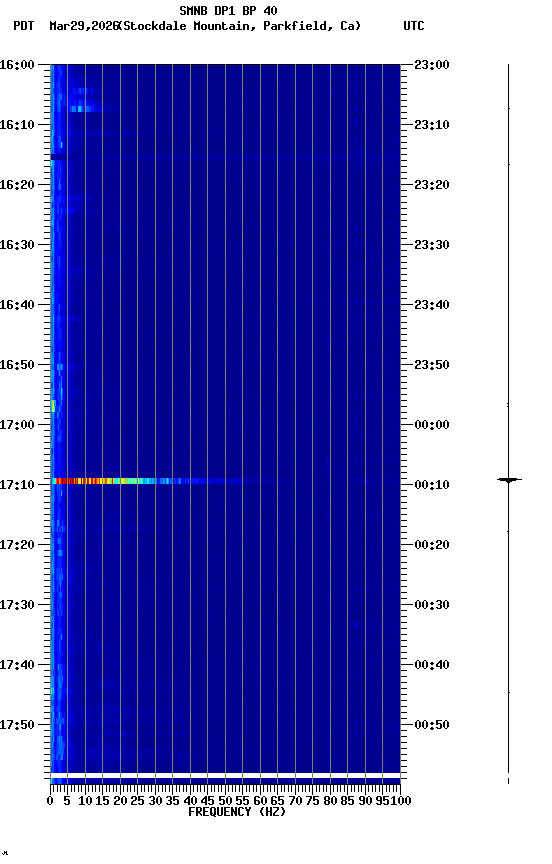Click the '23:50' UTC time label
Viewport: 552px width, 864px height.
click(x=432, y=365)
